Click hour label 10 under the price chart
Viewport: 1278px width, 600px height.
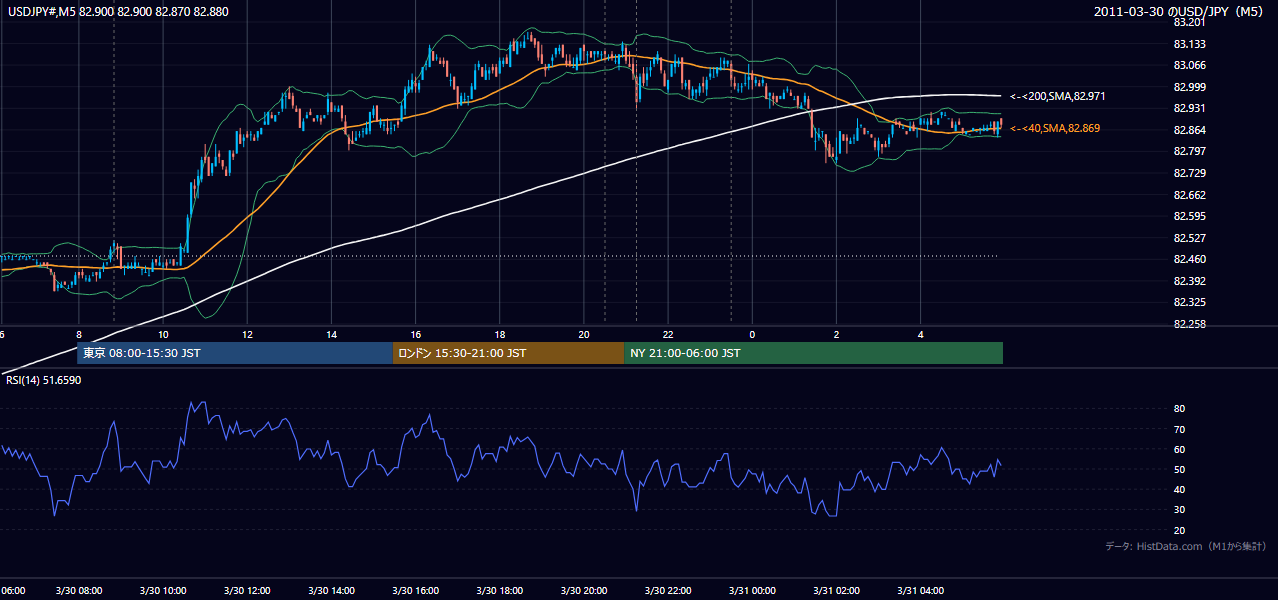(162, 335)
